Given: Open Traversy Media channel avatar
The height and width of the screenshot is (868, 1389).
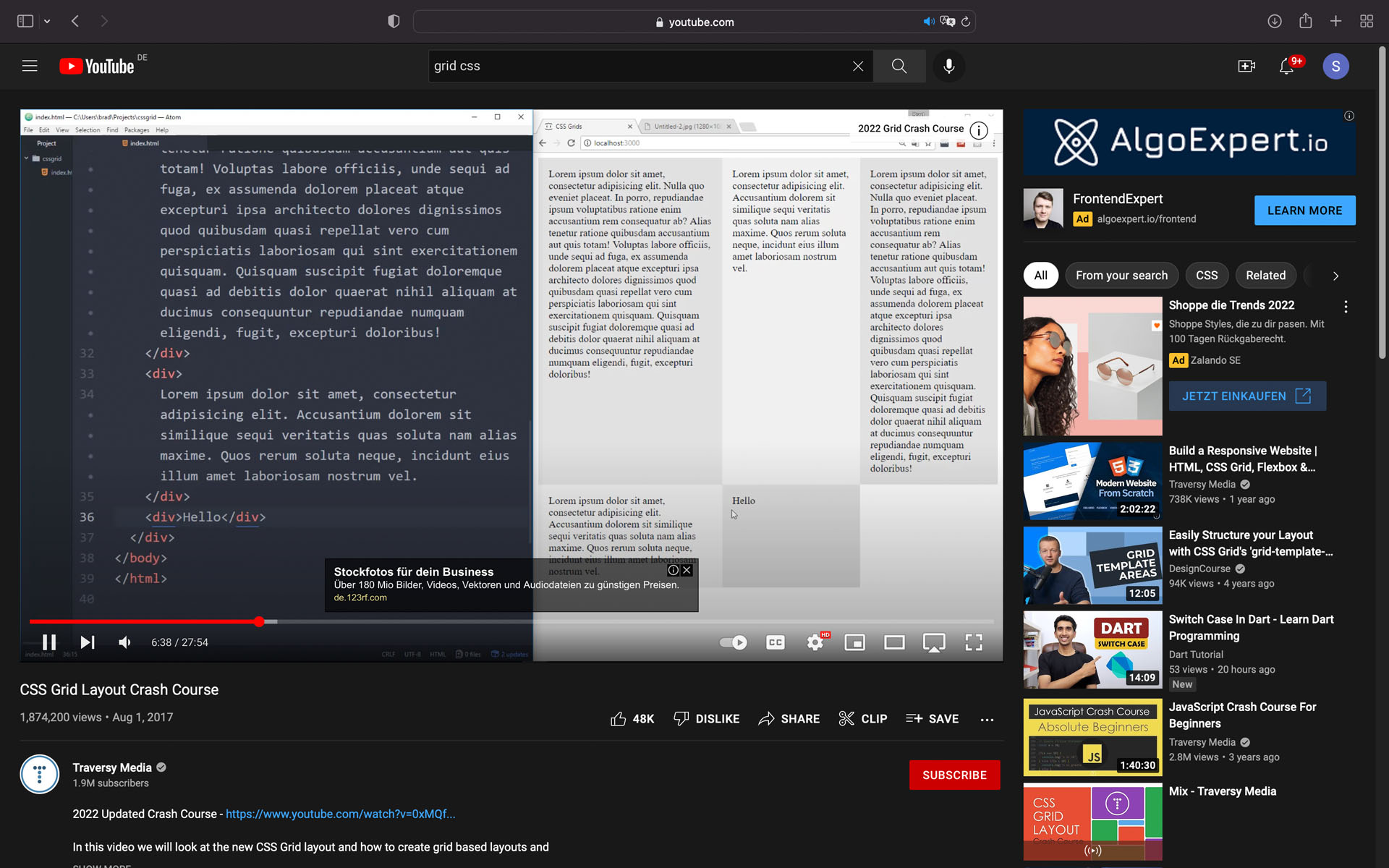Looking at the screenshot, I should click(x=40, y=775).
